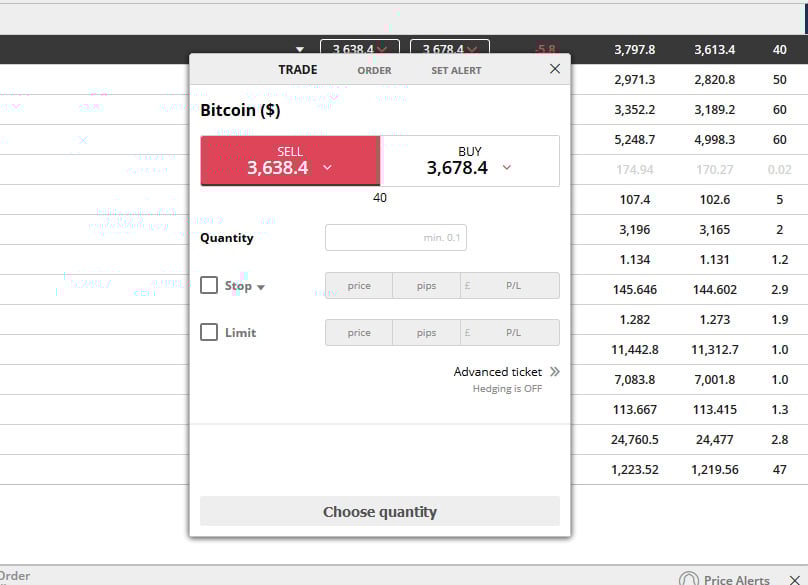Click the 3,165 table cell
Screen dimensions: 808x585
pyautogui.click(x=715, y=229)
